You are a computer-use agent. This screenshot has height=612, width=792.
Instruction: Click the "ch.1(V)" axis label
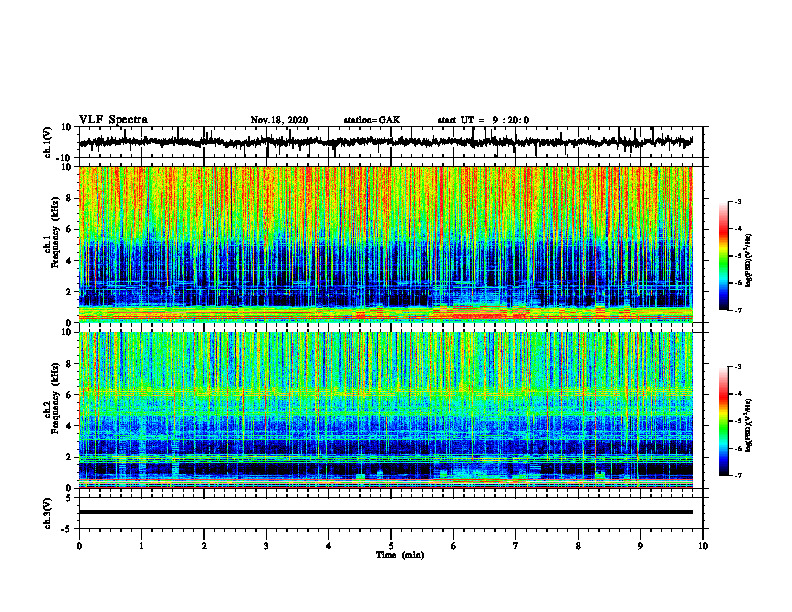pos(48,142)
